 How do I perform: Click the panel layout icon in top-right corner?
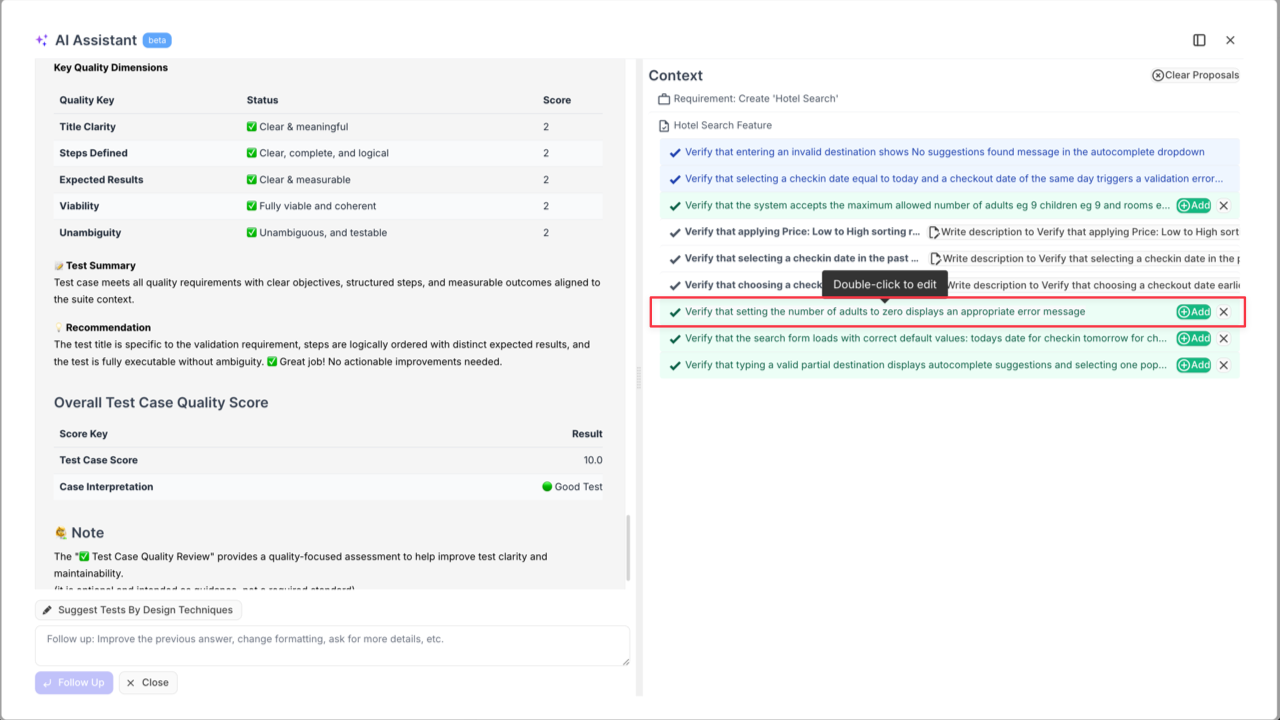point(1199,40)
